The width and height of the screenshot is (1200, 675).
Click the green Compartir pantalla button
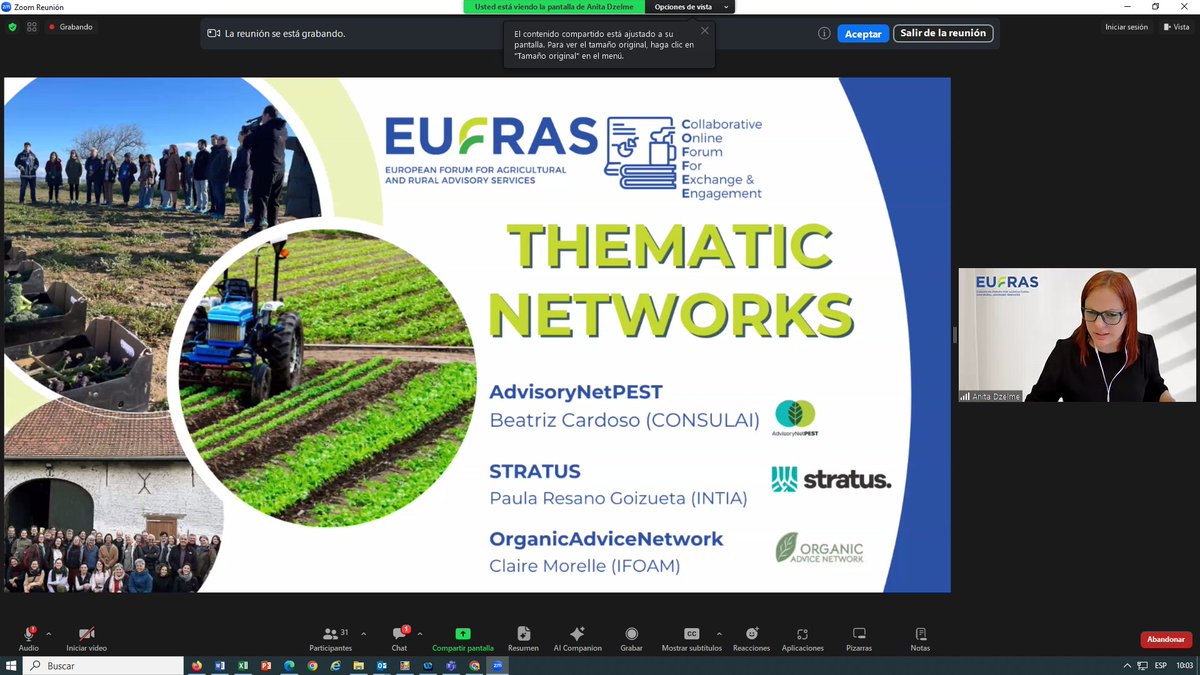pyautogui.click(x=463, y=638)
